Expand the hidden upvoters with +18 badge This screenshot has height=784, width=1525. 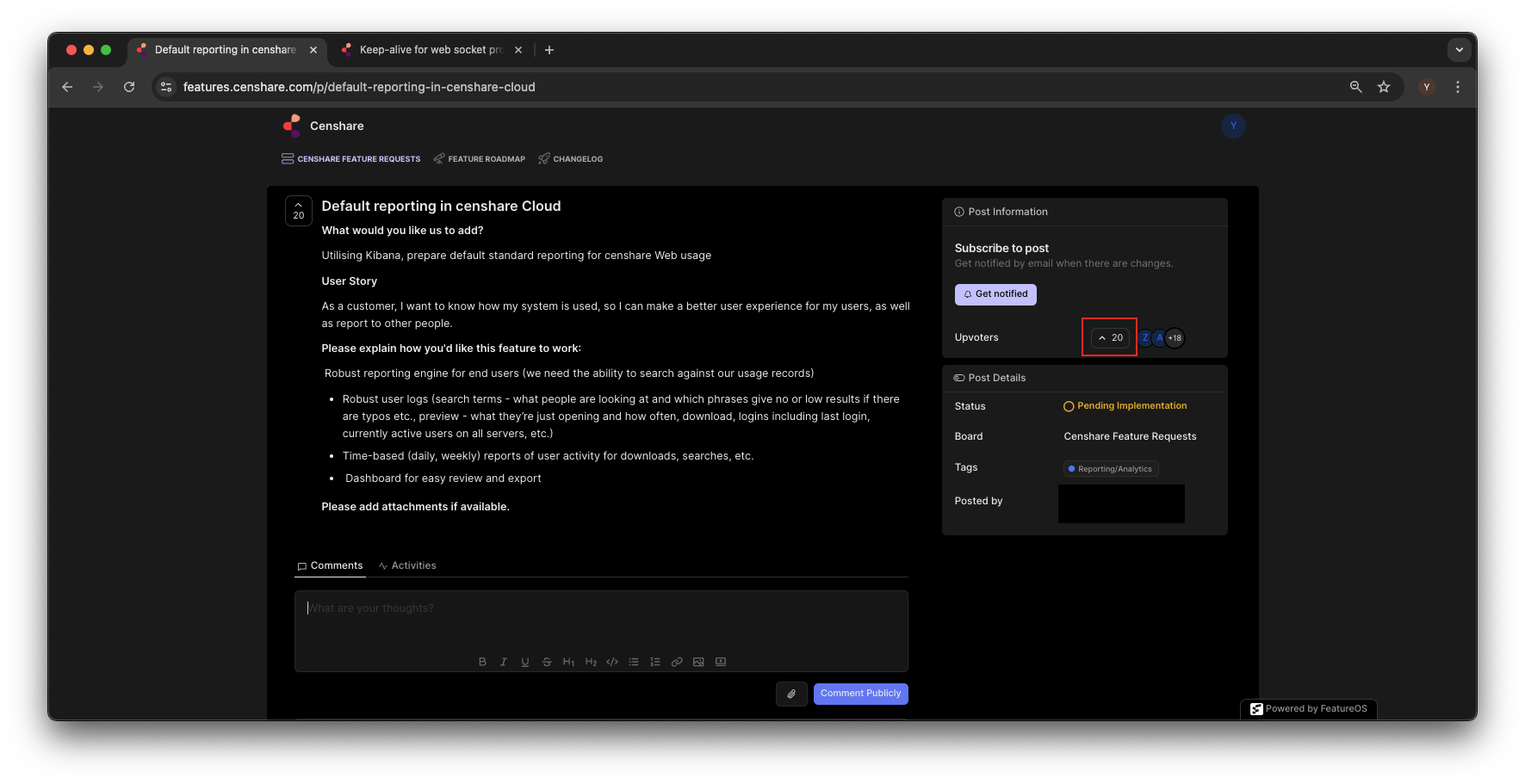pyautogui.click(x=1175, y=337)
